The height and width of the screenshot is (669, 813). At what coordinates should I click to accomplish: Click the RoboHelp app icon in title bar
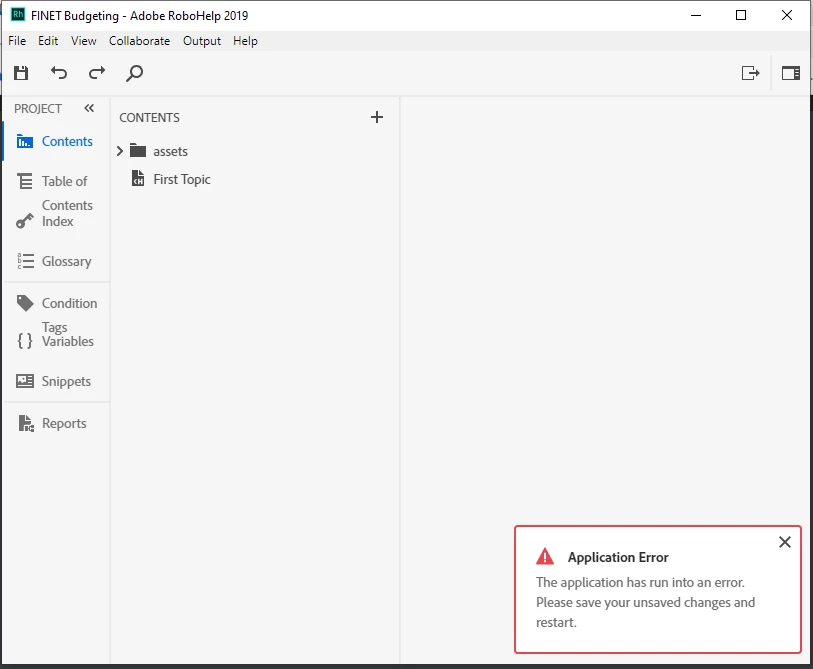click(18, 15)
